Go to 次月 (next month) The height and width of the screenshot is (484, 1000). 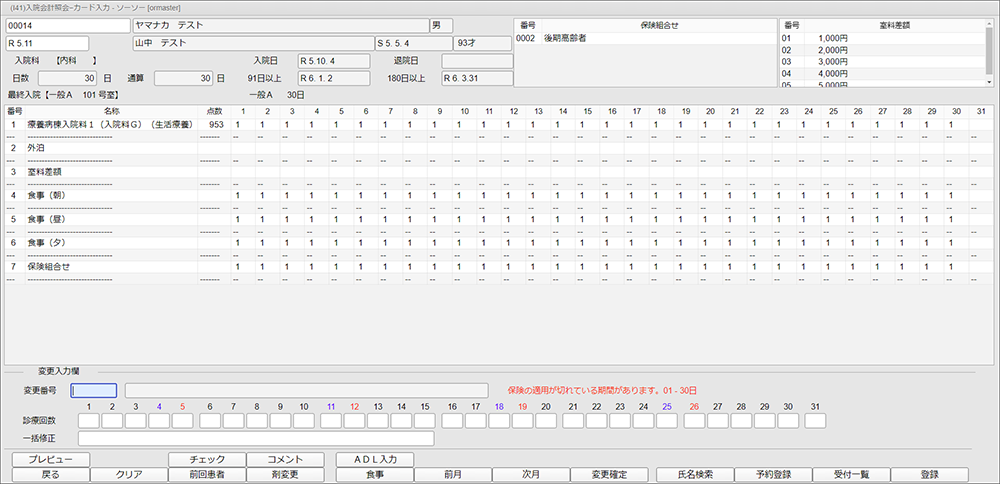[x=530, y=475]
